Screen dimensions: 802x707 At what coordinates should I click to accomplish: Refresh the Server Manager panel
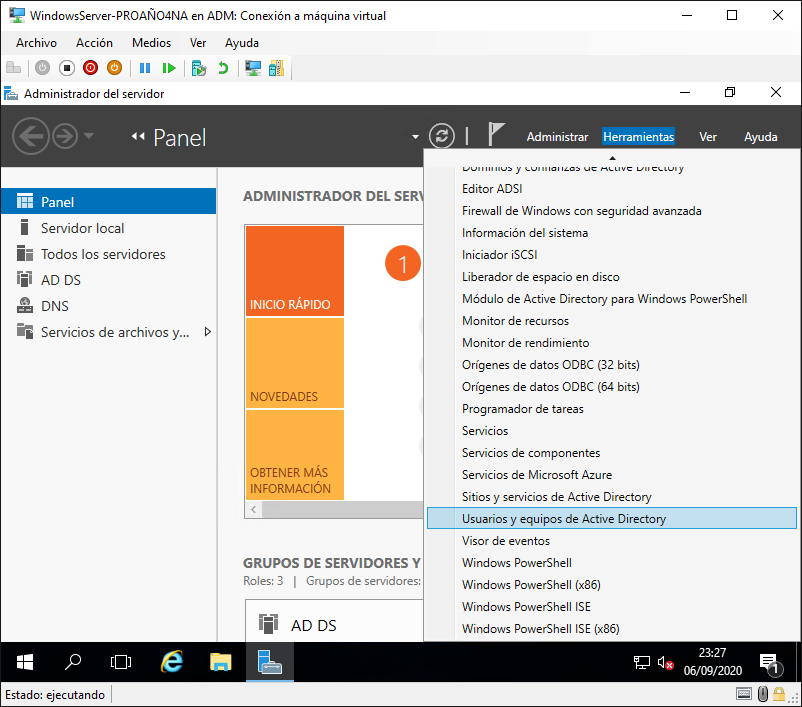[x=441, y=136]
